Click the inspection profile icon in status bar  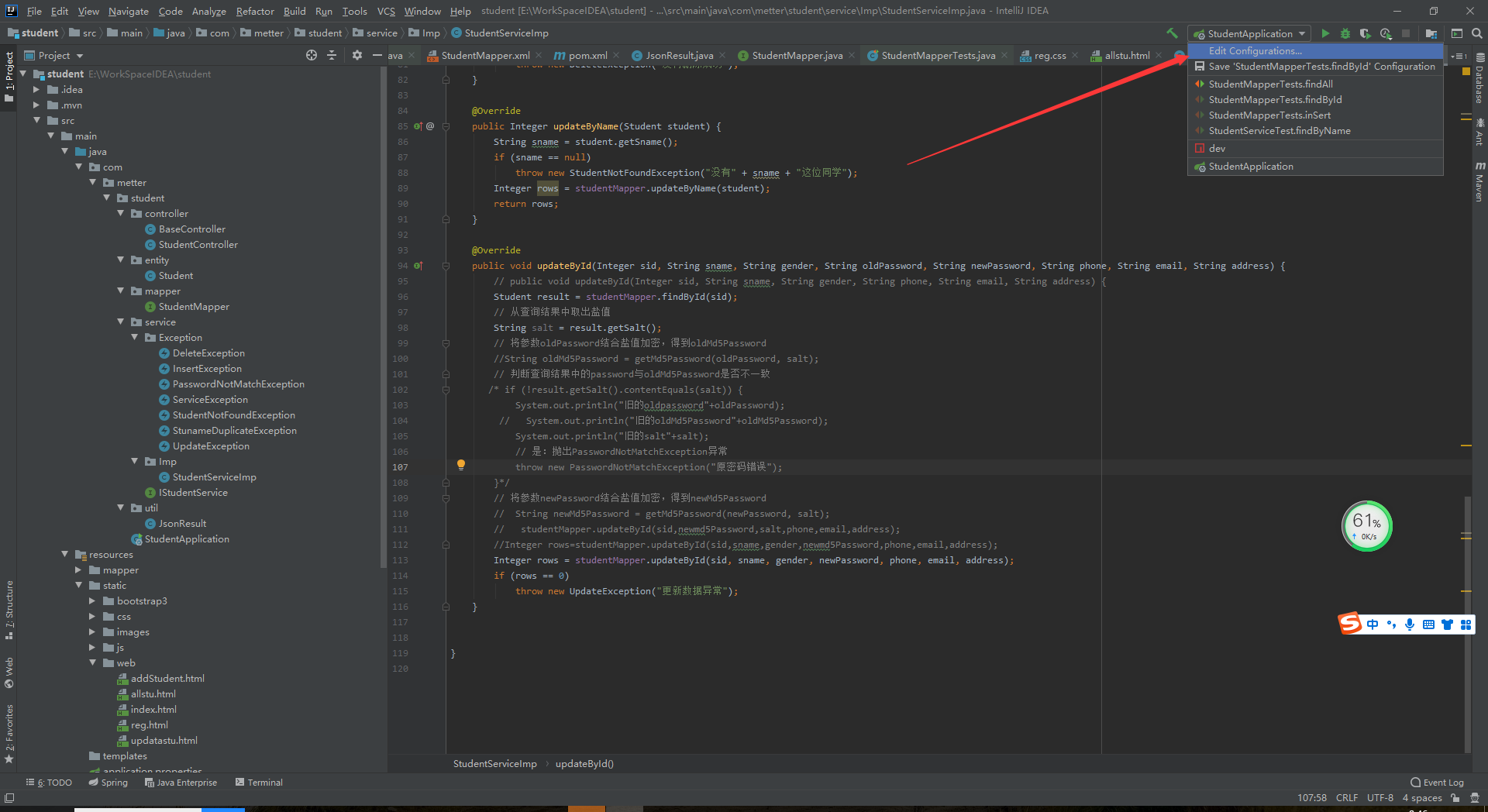click(x=1474, y=797)
